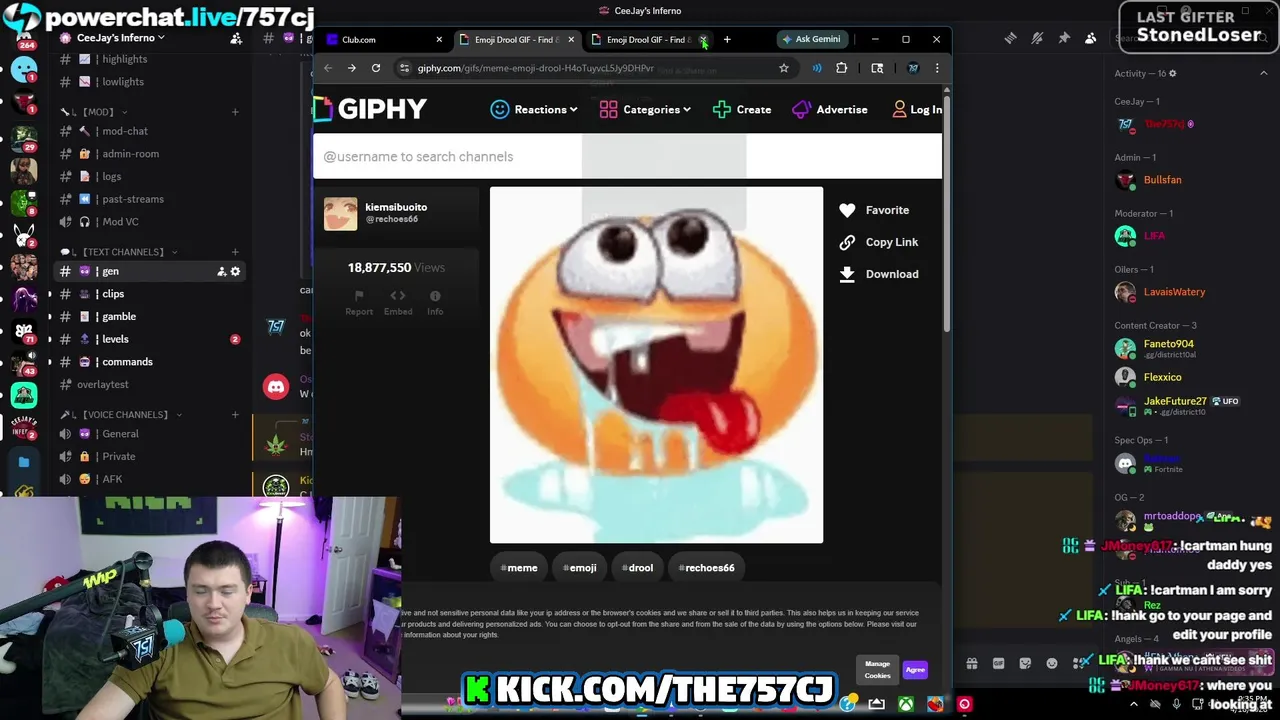Screen dimensions: 1280x720
Task: Add a channel to TEXT CHANNELS category
Action: coord(235,252)
